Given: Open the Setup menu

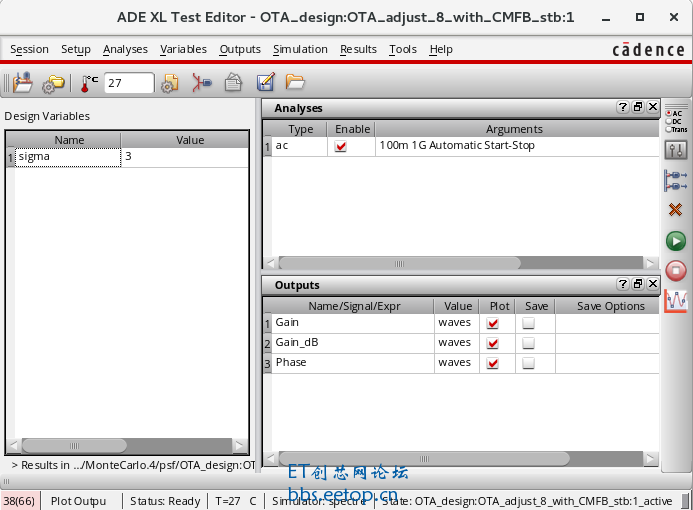Looking at the screenshot, I should pyautogui.click(x=76, y=49).
